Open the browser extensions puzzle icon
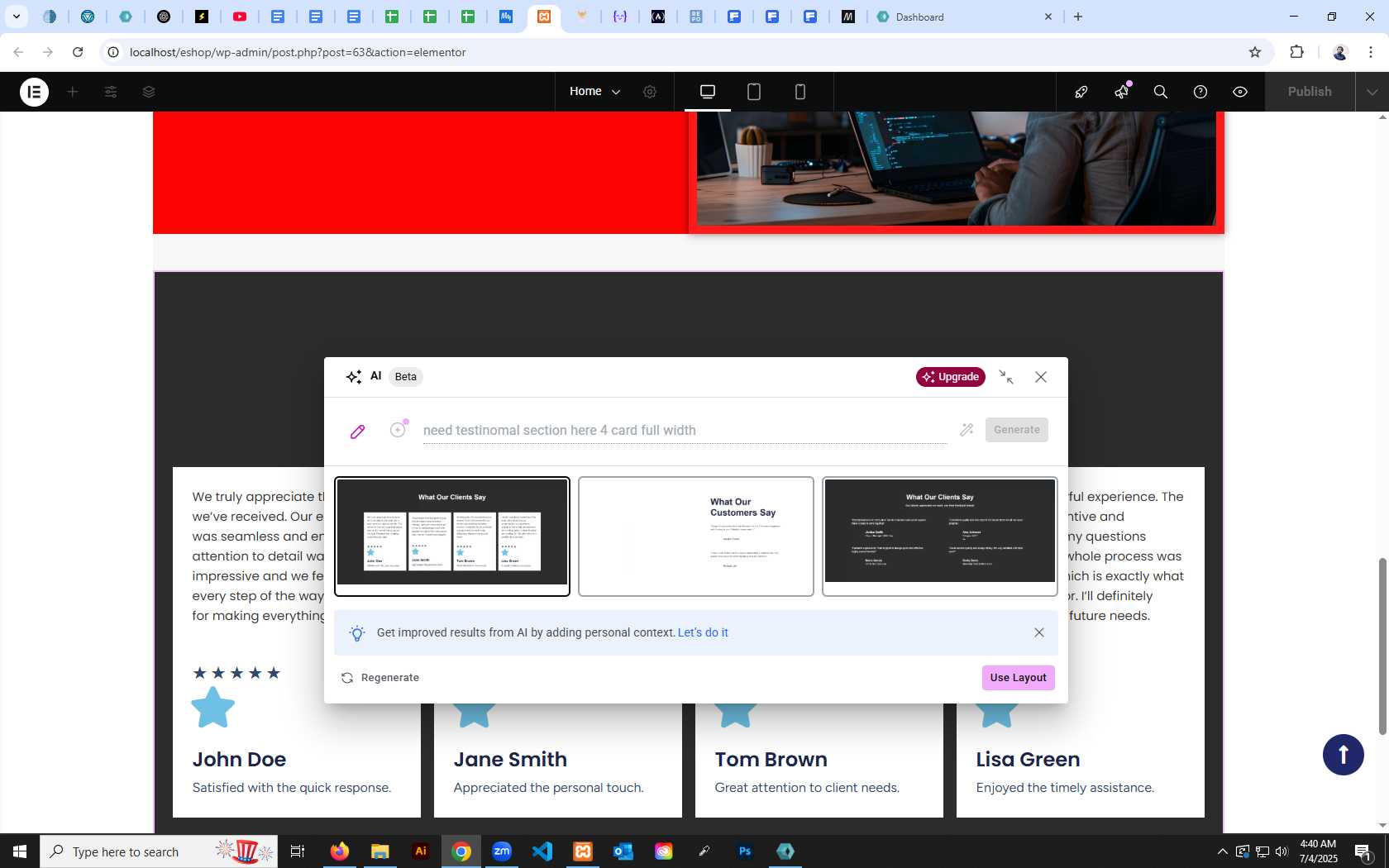 [x=1296, y=52]
